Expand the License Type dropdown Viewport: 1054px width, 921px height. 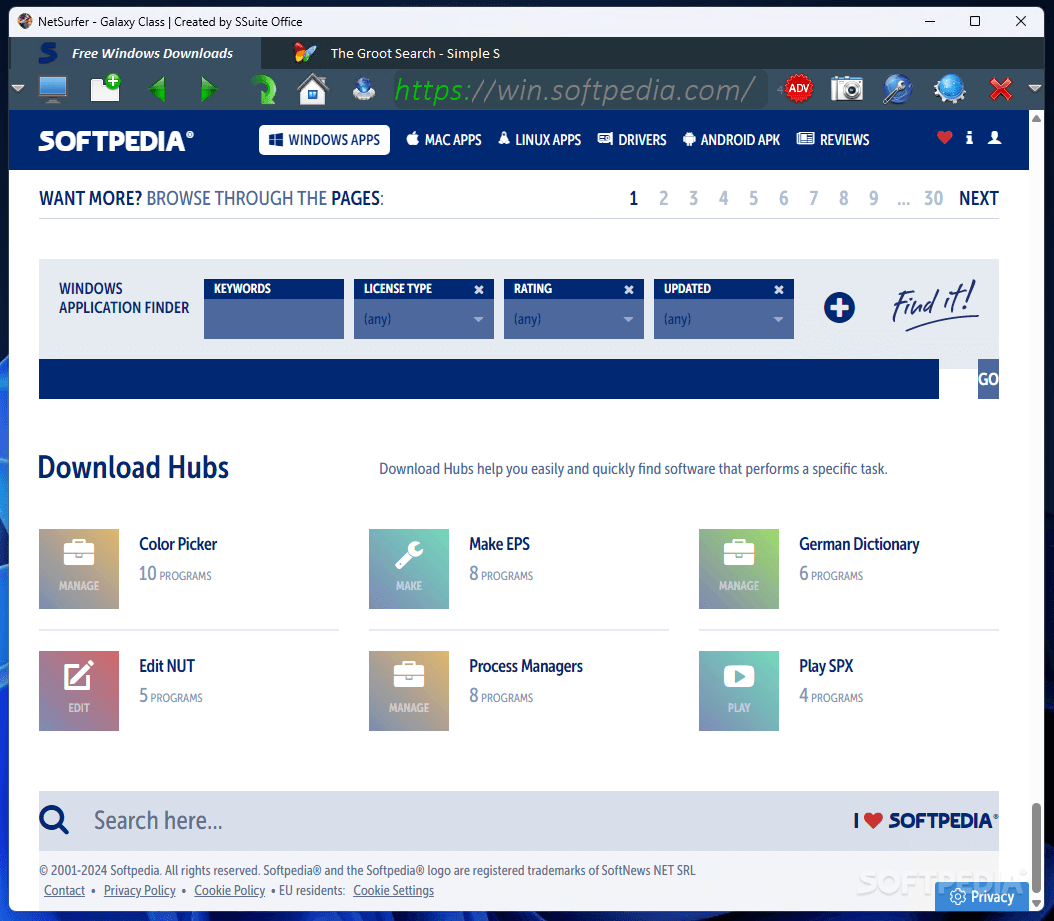tap(423, 319)
